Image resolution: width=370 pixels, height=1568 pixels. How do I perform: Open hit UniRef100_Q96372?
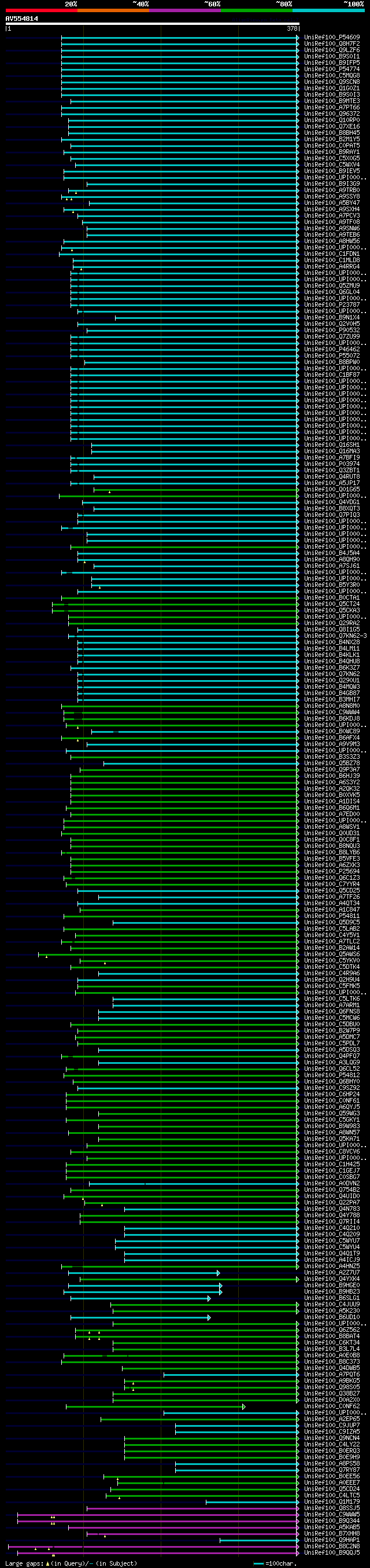(332, 114)
